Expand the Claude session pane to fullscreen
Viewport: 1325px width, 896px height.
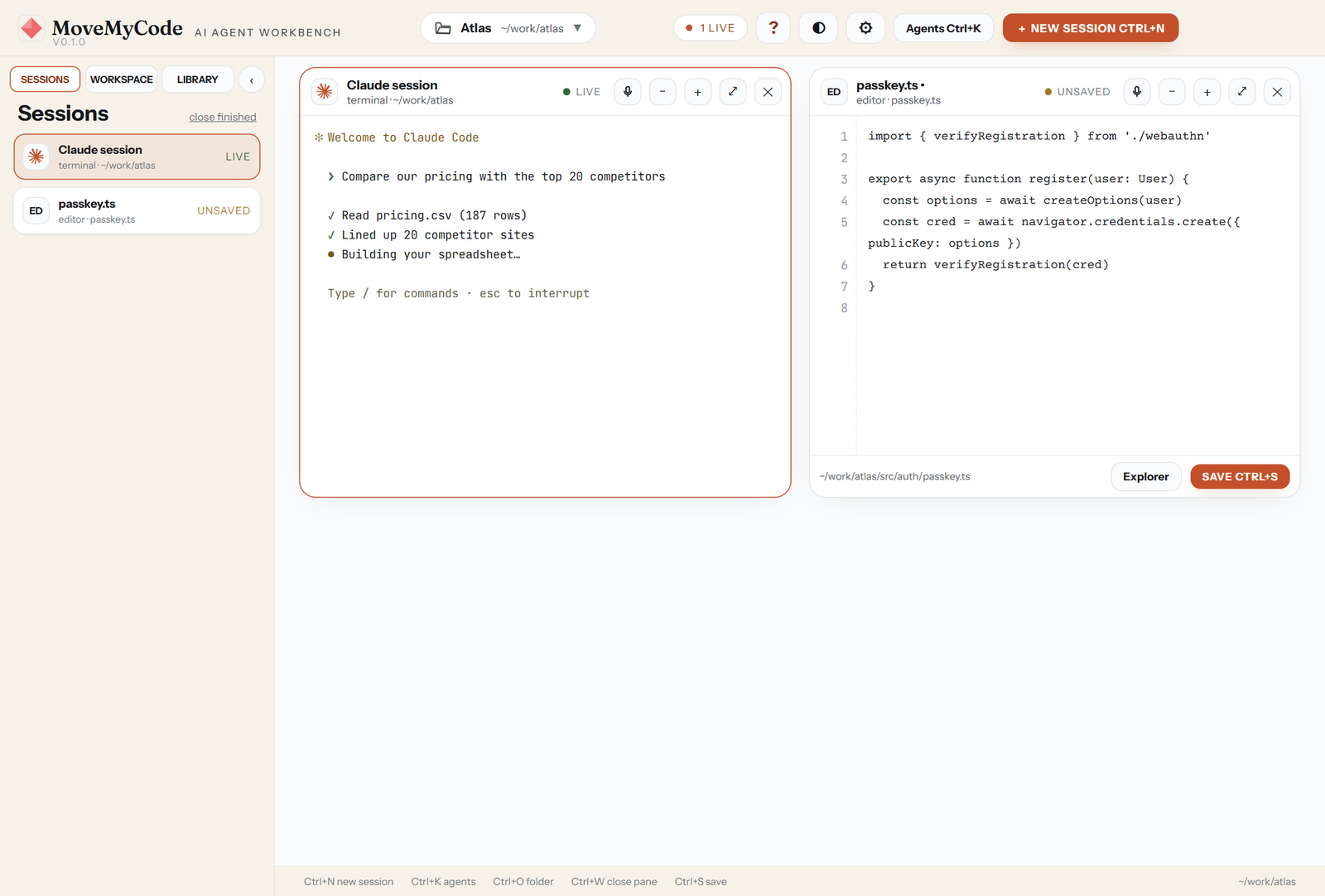tap(733, 92)
